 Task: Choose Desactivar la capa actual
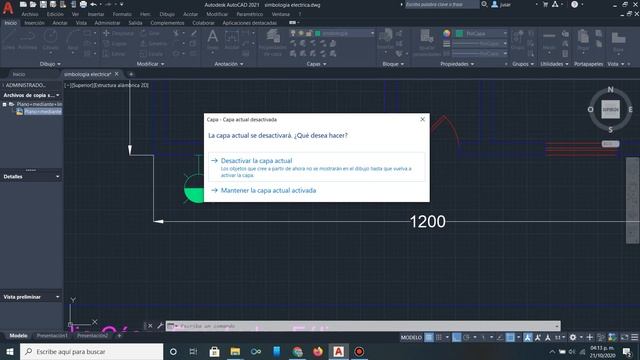coord(316,167)
